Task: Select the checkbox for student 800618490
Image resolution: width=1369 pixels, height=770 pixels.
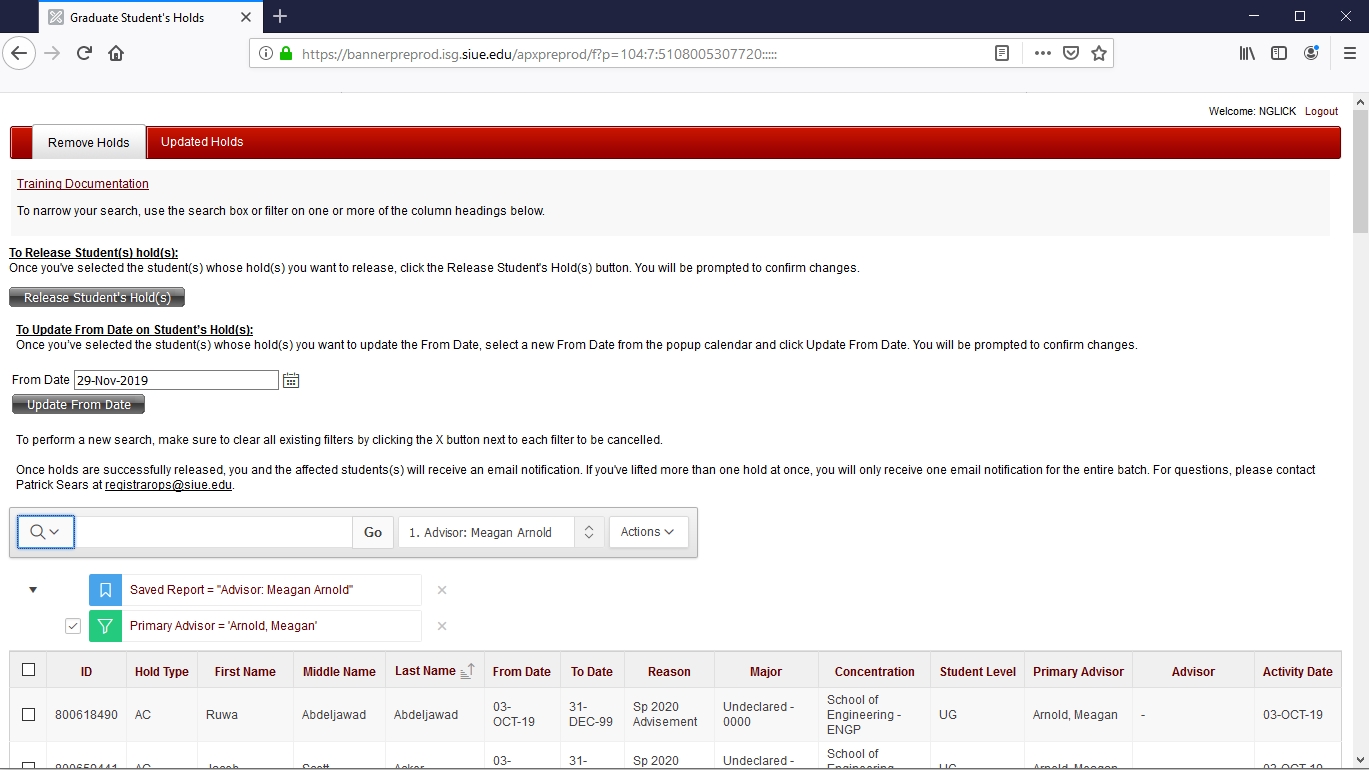Action: 28,715
